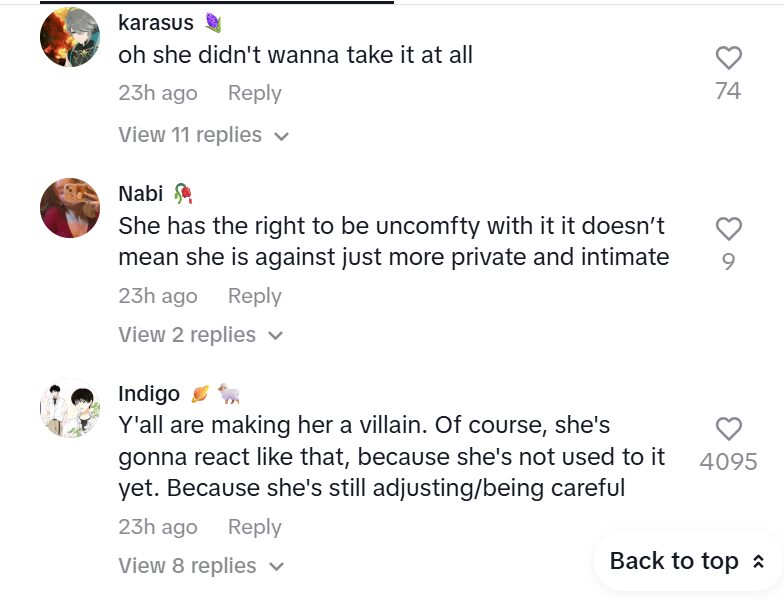Open karasus's profile picture
Screen dimensions: 784x601
[70, 38]
